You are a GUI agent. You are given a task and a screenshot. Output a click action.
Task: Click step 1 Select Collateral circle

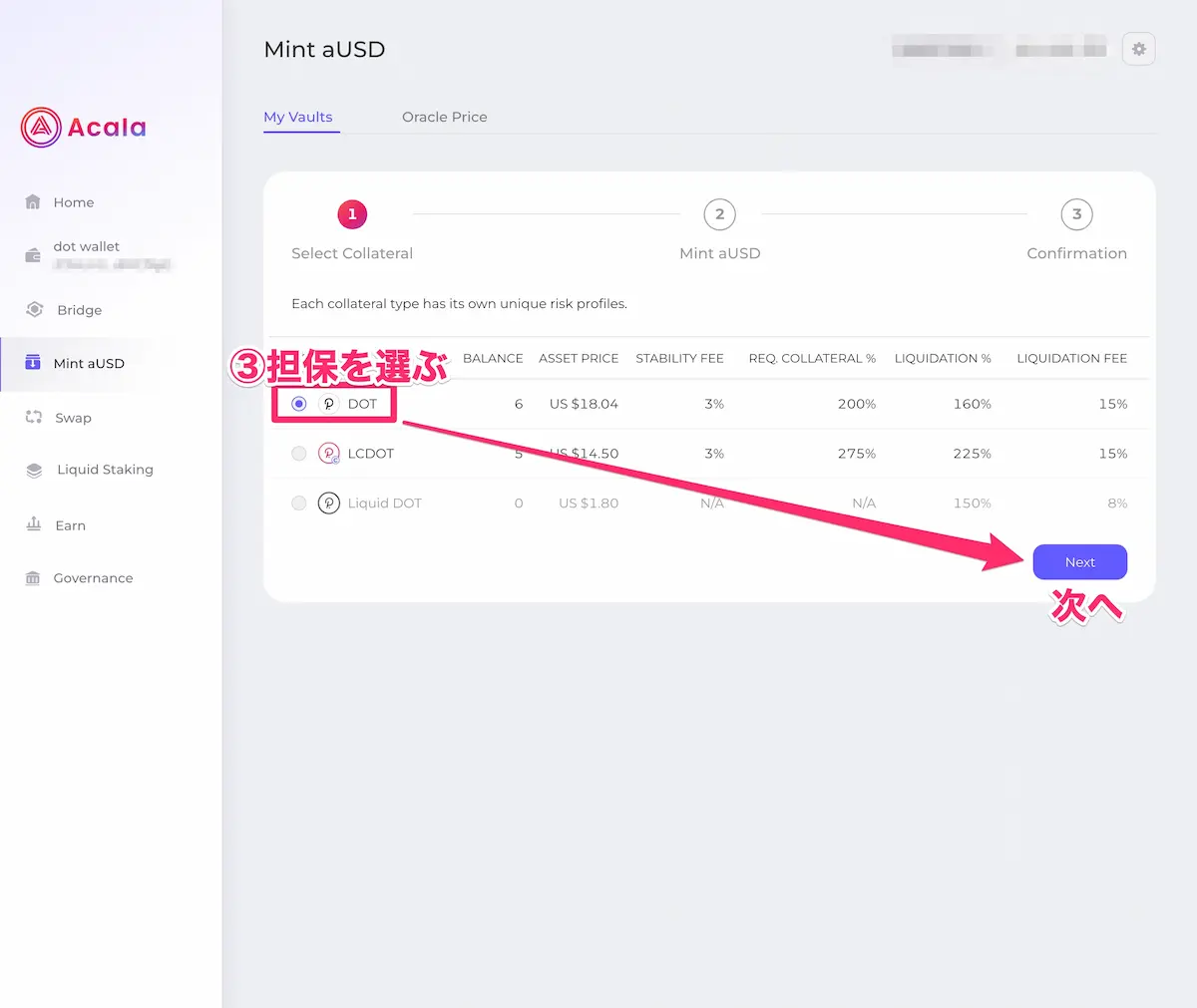click(x=352, y=214)
